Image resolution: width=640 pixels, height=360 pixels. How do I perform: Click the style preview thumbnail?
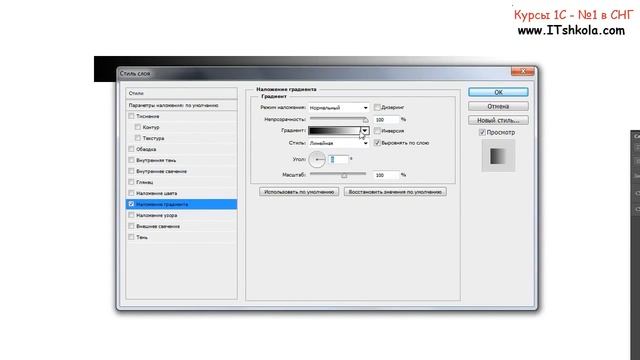pyautogui.click(x=498, y=156)
